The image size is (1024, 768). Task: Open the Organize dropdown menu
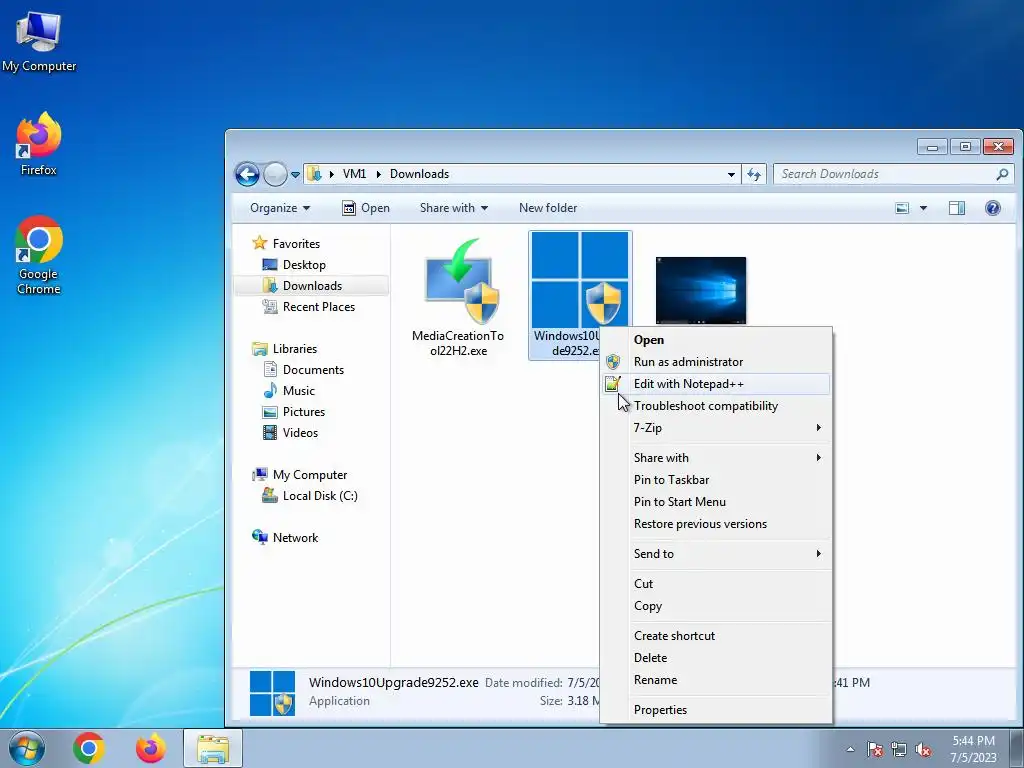pyautogui.click(x=280, y=208)
